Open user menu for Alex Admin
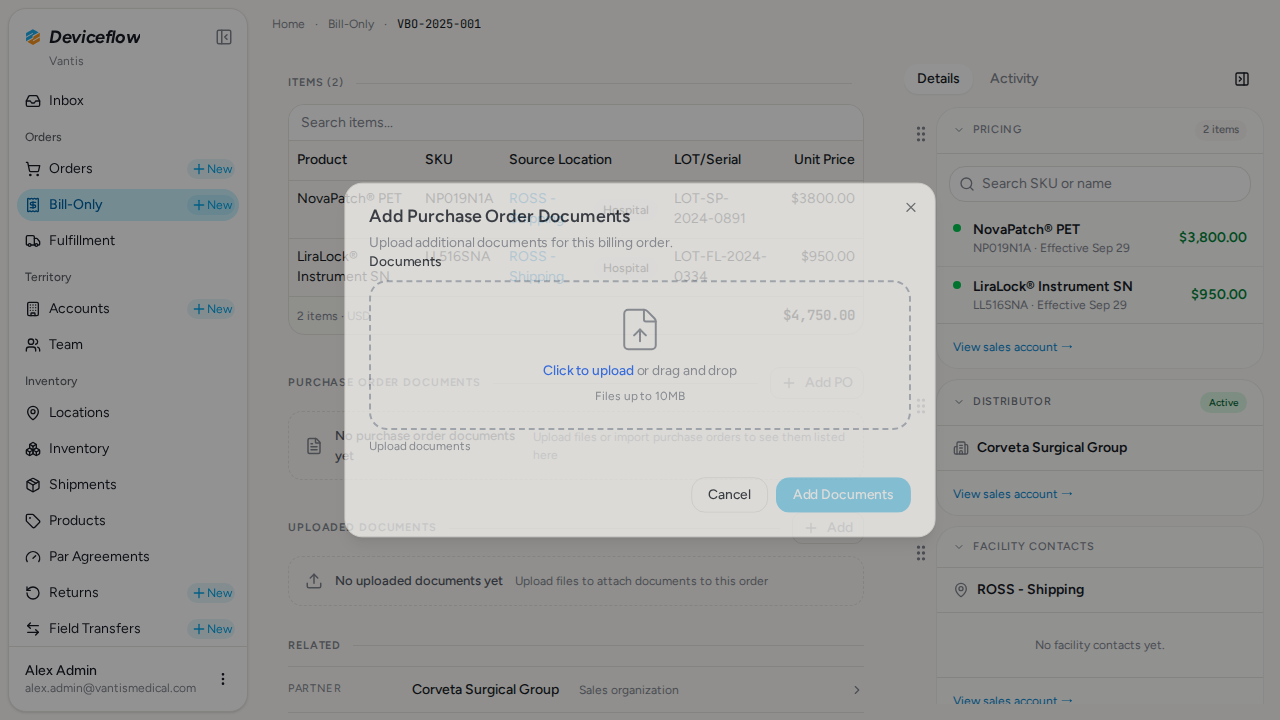This screenshot has height=720, width=1280. 223,679
